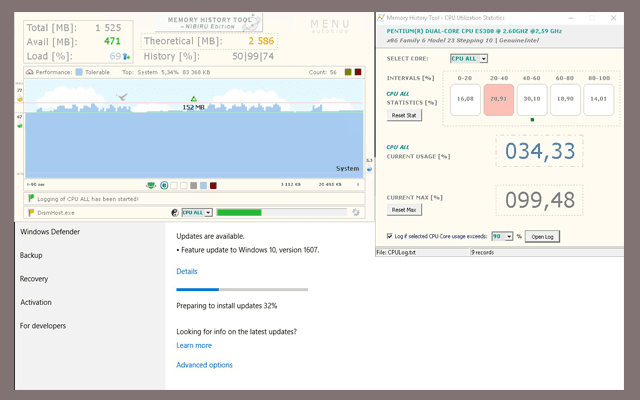Open CPU ALL dropdown in memory tool
The height and width of the screenshot is (400, 640).
tap(196, 212)
